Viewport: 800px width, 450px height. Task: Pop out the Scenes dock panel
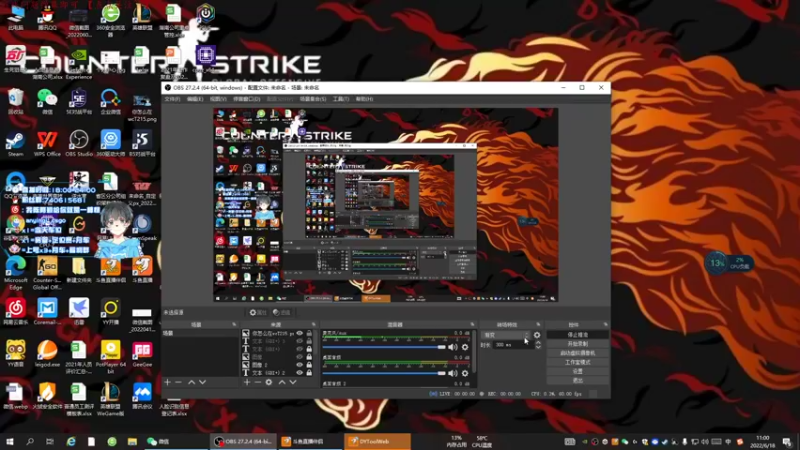click(234, 324)
